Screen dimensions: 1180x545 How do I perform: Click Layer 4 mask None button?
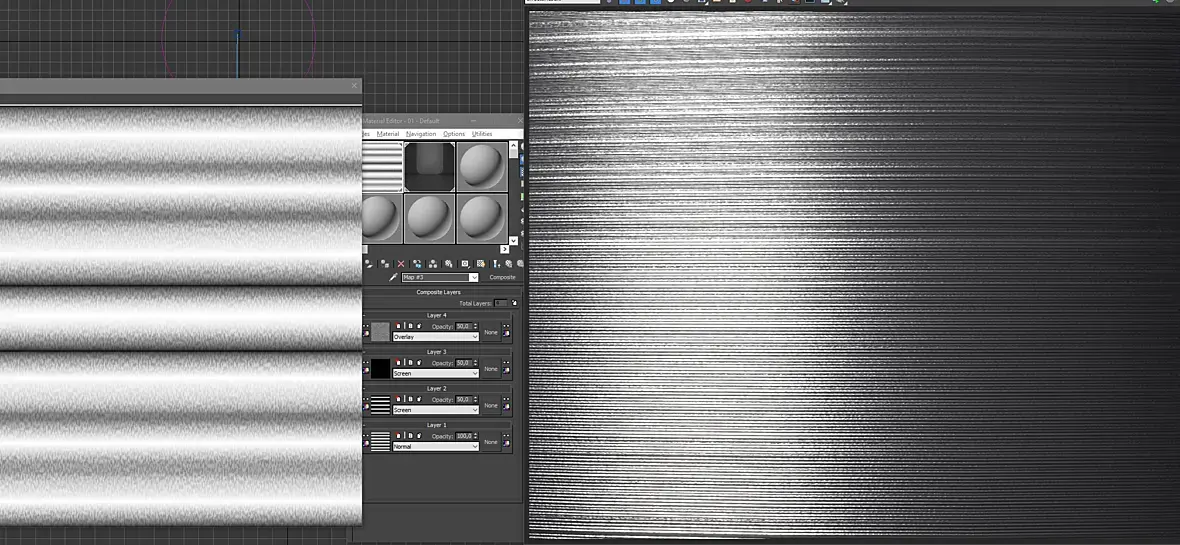pos(491,332)
